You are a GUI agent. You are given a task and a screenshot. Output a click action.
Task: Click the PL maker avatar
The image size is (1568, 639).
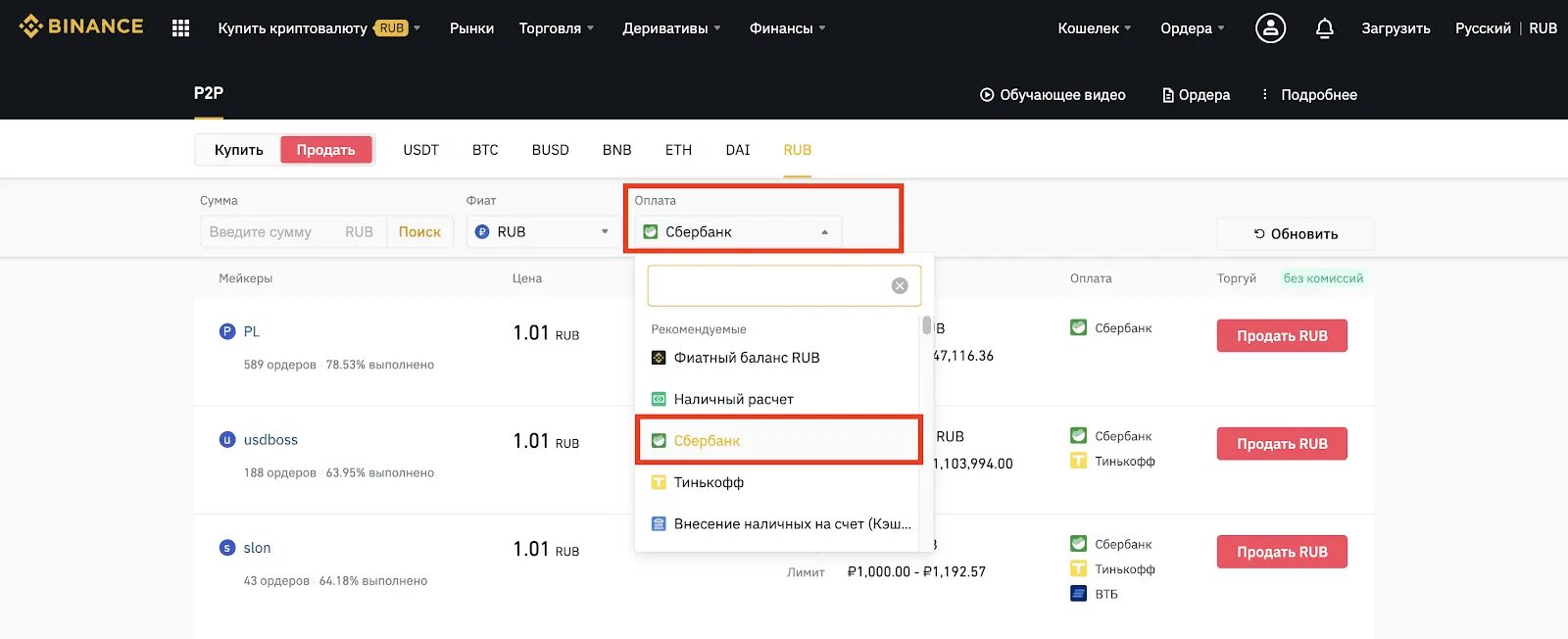(227, 331)
